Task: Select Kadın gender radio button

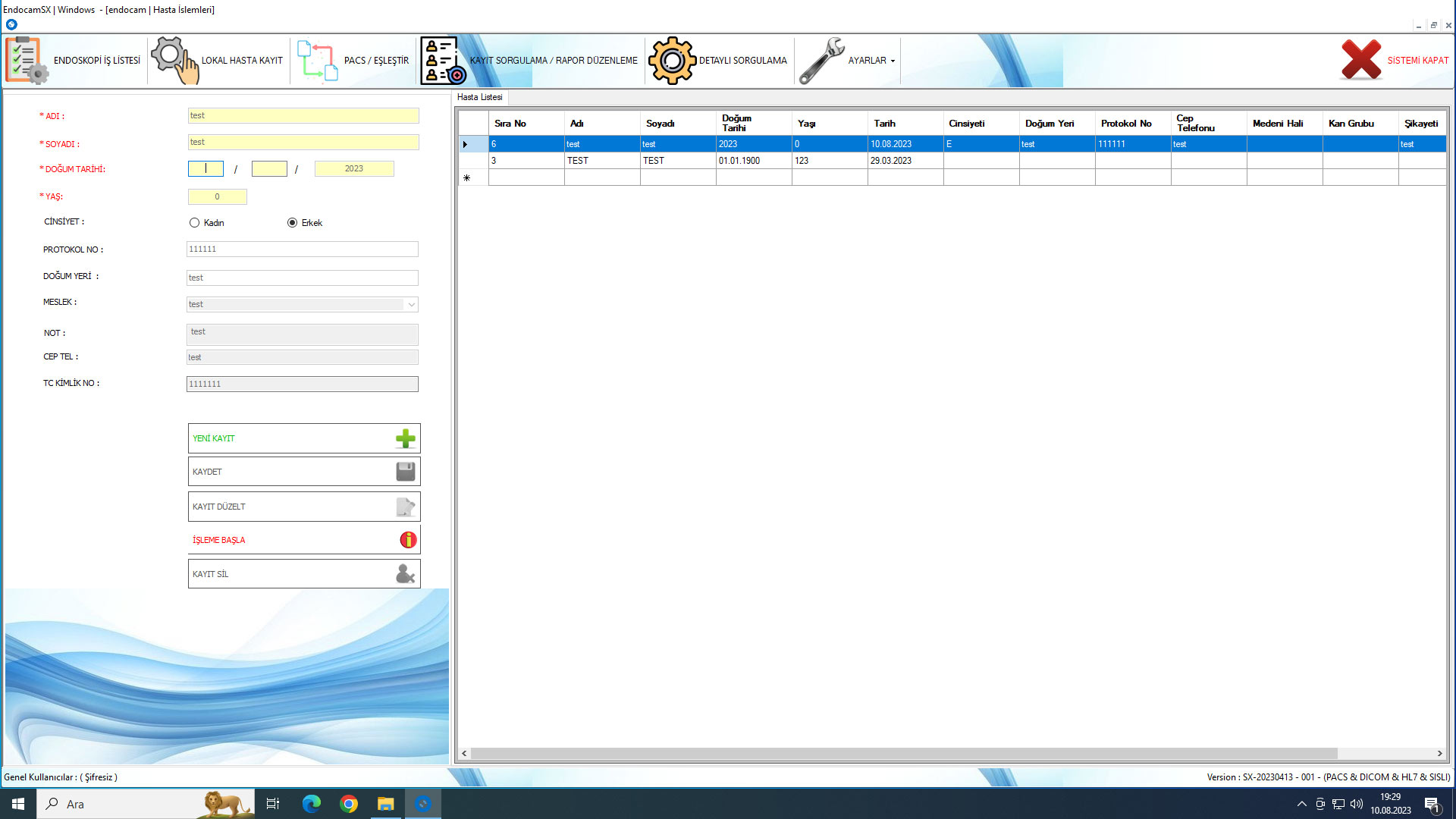Action: pyautogui.click(x=195, y=223)
